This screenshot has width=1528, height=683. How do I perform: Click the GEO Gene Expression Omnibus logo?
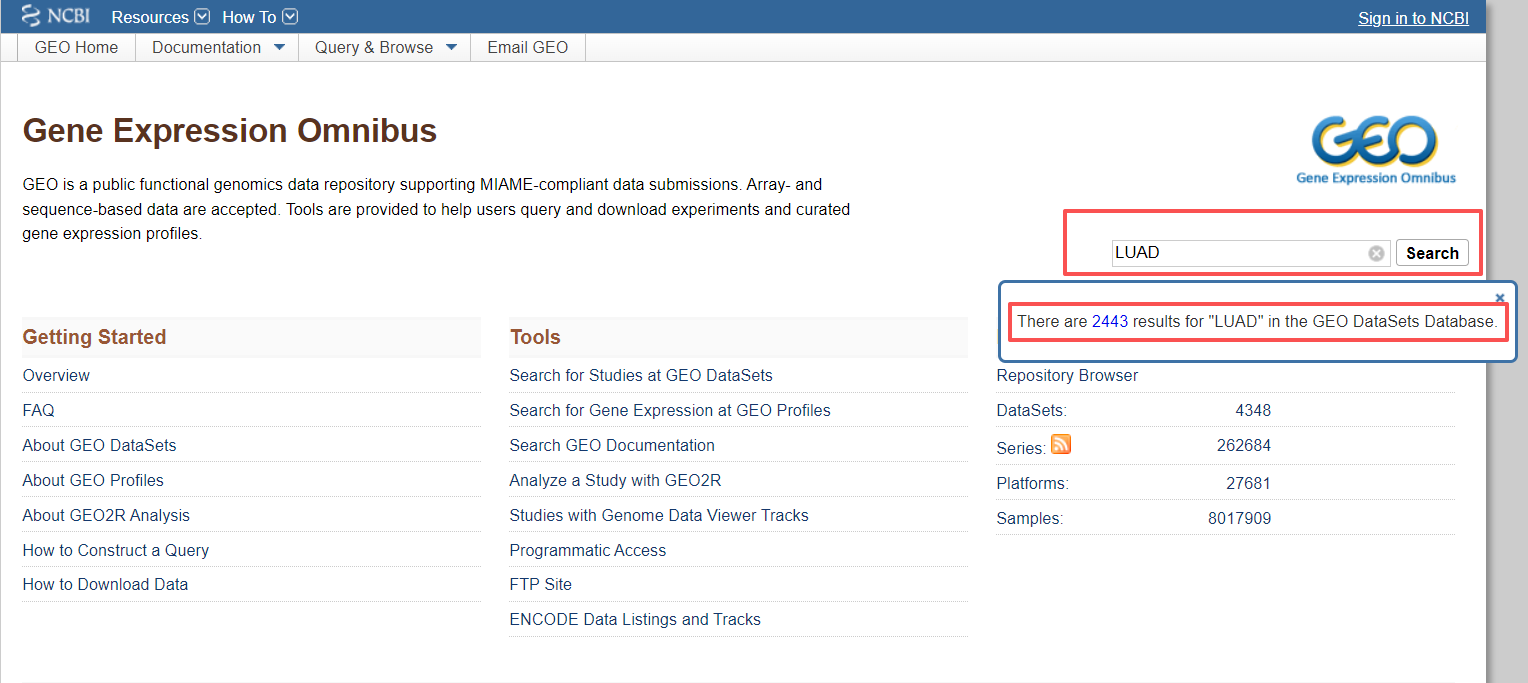click(x=1376, y=151)
